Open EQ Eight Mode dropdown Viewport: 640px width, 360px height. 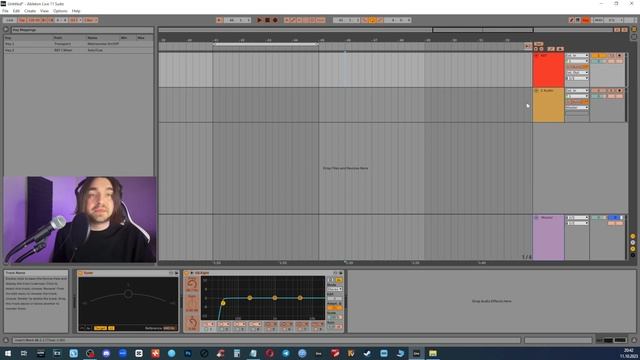click(x=335, y=289)
